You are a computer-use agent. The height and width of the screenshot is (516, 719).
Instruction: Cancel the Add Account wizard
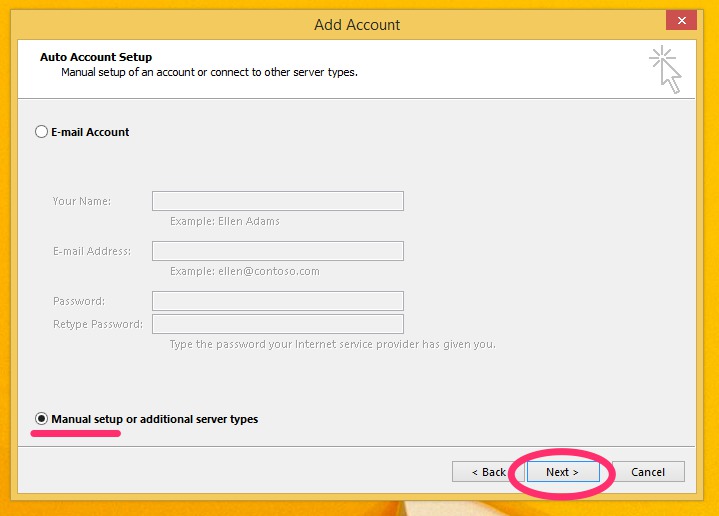(648, 472)
